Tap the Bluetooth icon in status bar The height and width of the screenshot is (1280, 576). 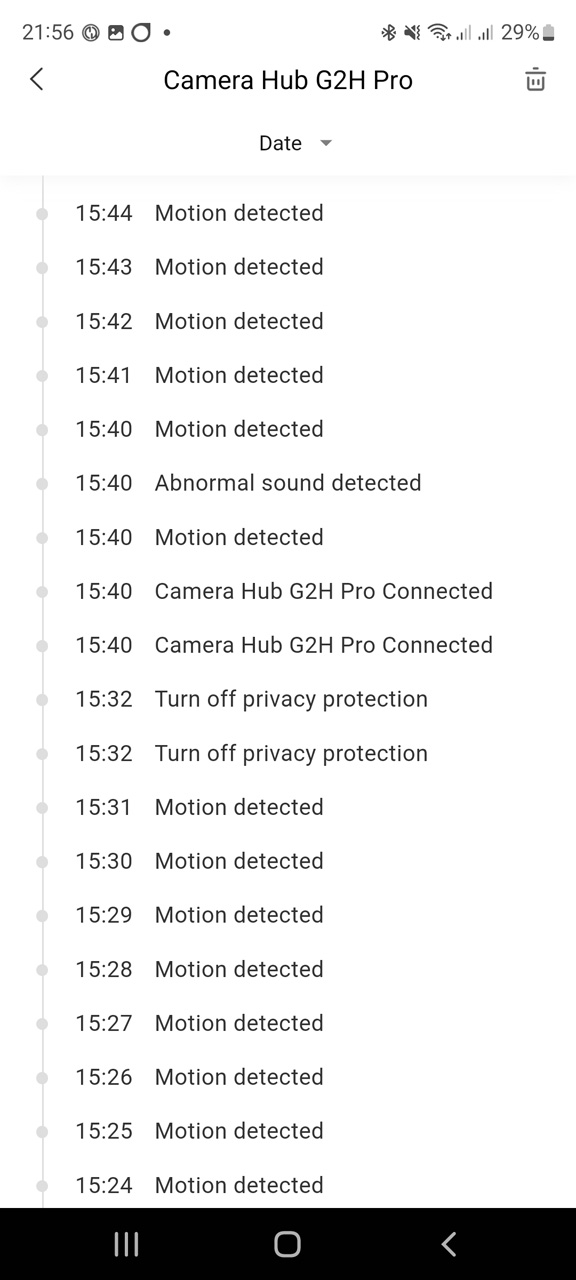(389, 33)
